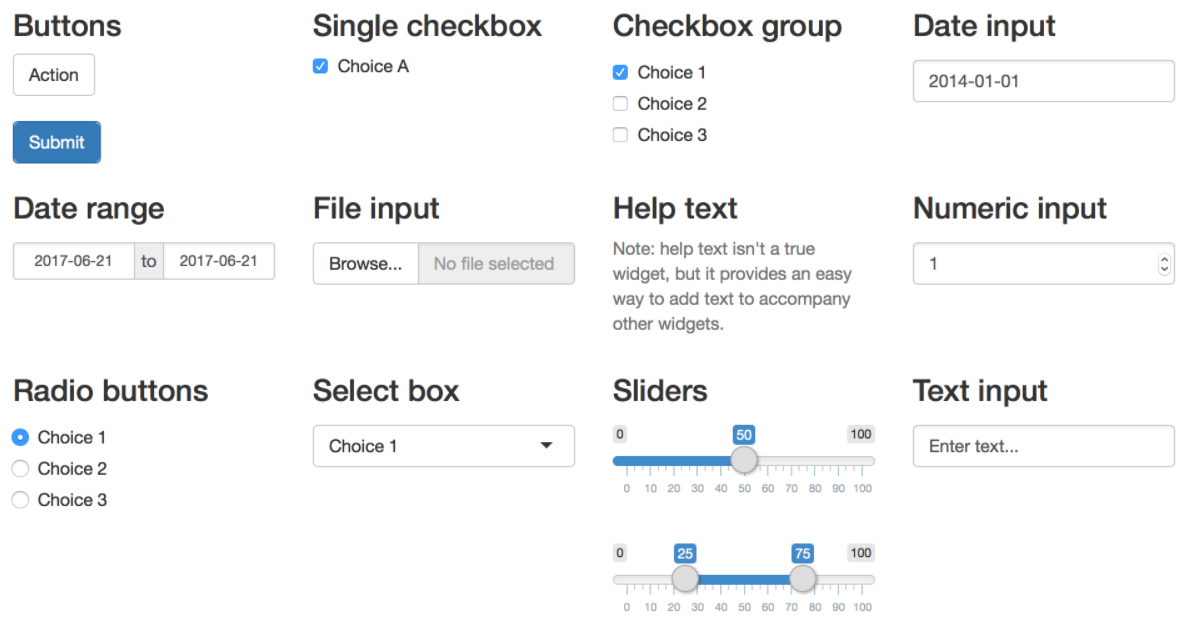Viewport: 1194px width, 627px height.
Task: Click the numeric input stepper arrows
Action: click(1163, 264)
